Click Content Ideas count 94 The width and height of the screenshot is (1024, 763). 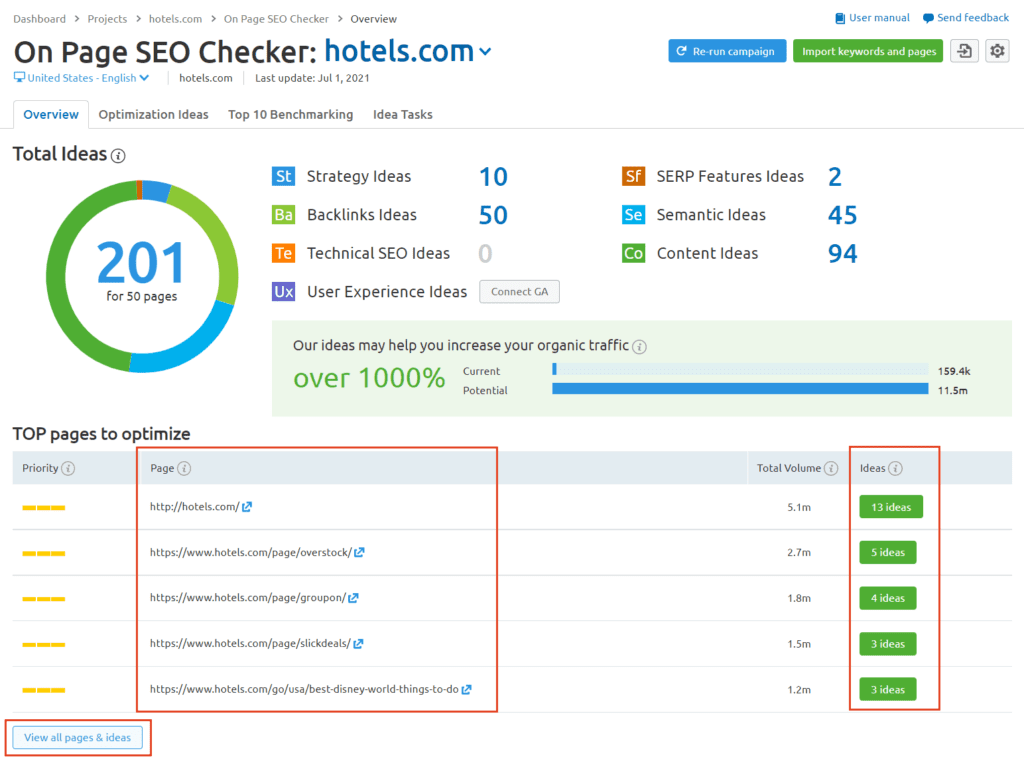(x=842, y=253)
